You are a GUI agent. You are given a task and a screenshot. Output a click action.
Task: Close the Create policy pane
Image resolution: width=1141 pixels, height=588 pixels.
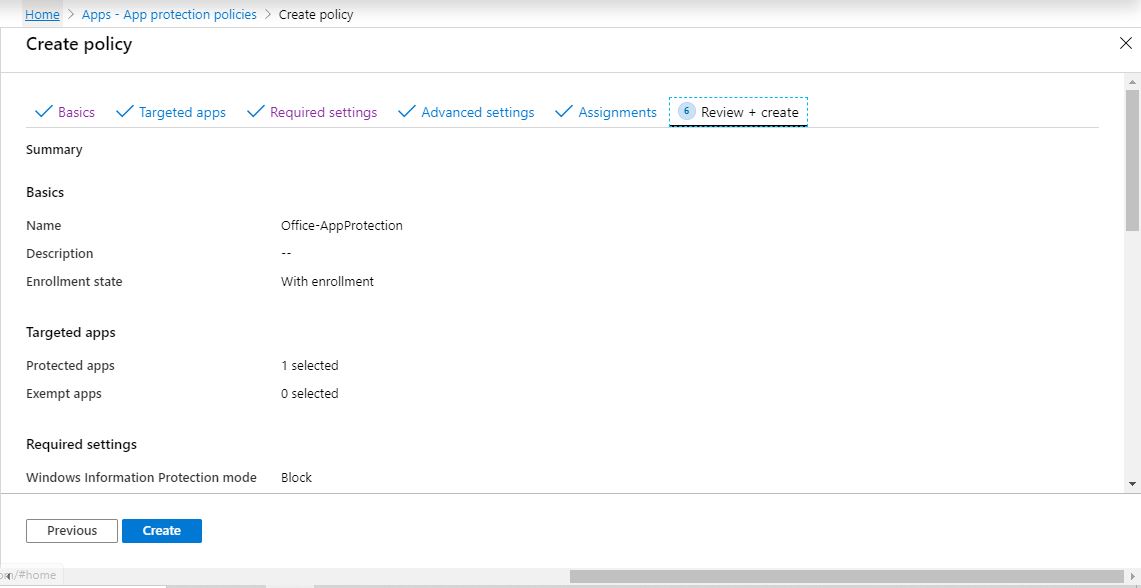(1126, 43)
